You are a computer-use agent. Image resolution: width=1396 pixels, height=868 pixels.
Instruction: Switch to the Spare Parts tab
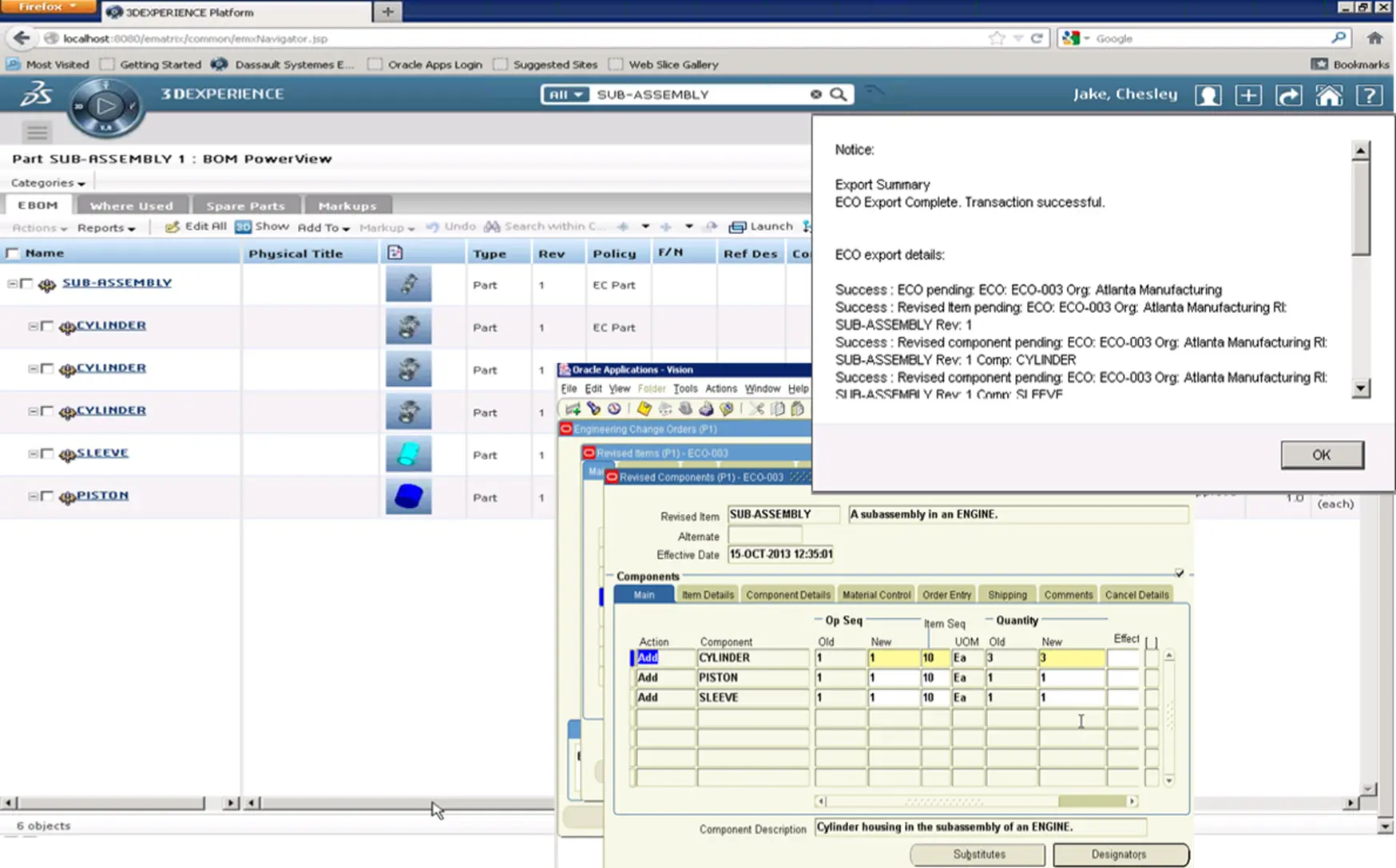[x=245, y=205]
